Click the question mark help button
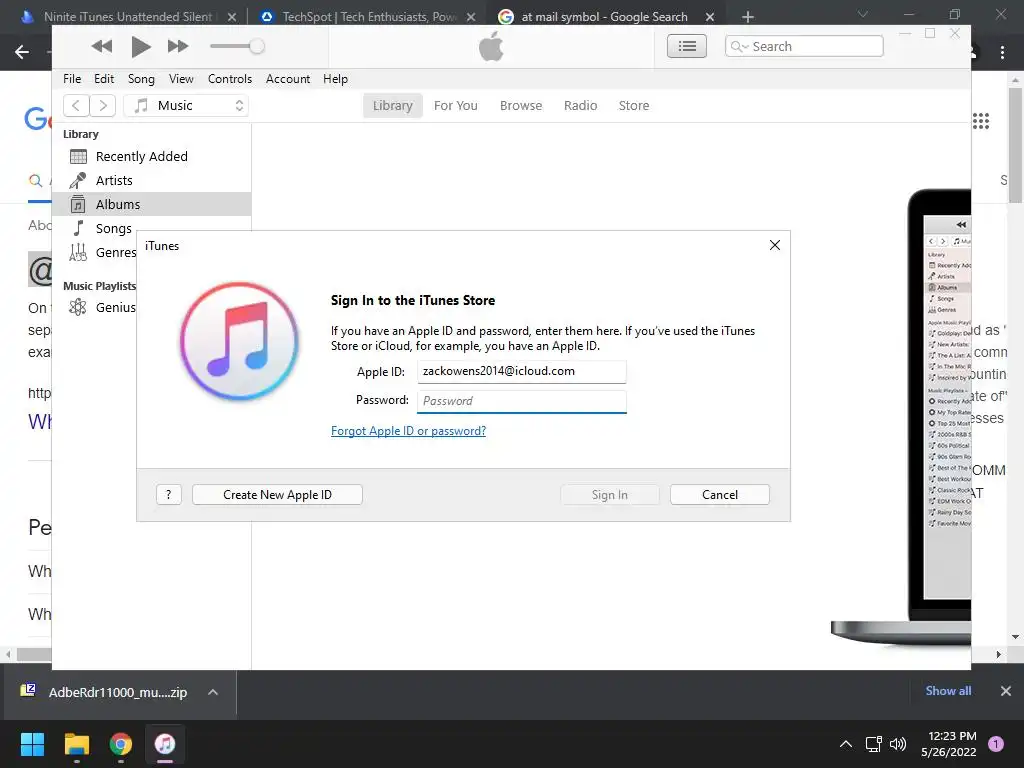Viewport: 1024px width, 768px height. (168, 494)
